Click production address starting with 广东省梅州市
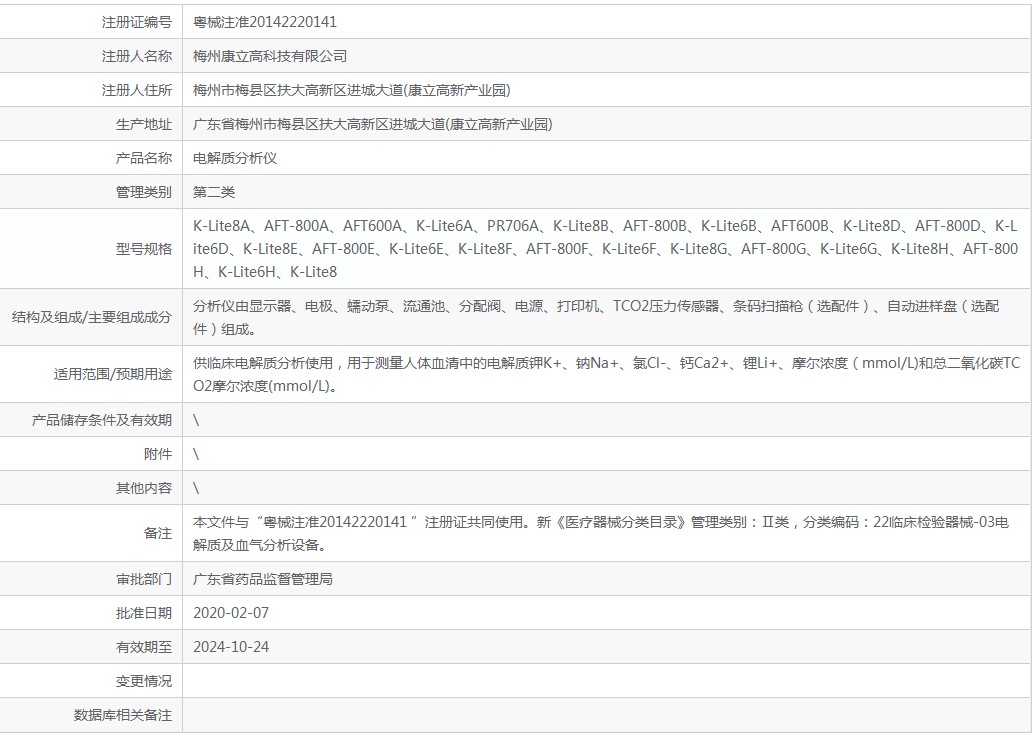This screenshot has height=744, width=1034. pyautogui.click(x=373, y=125)
